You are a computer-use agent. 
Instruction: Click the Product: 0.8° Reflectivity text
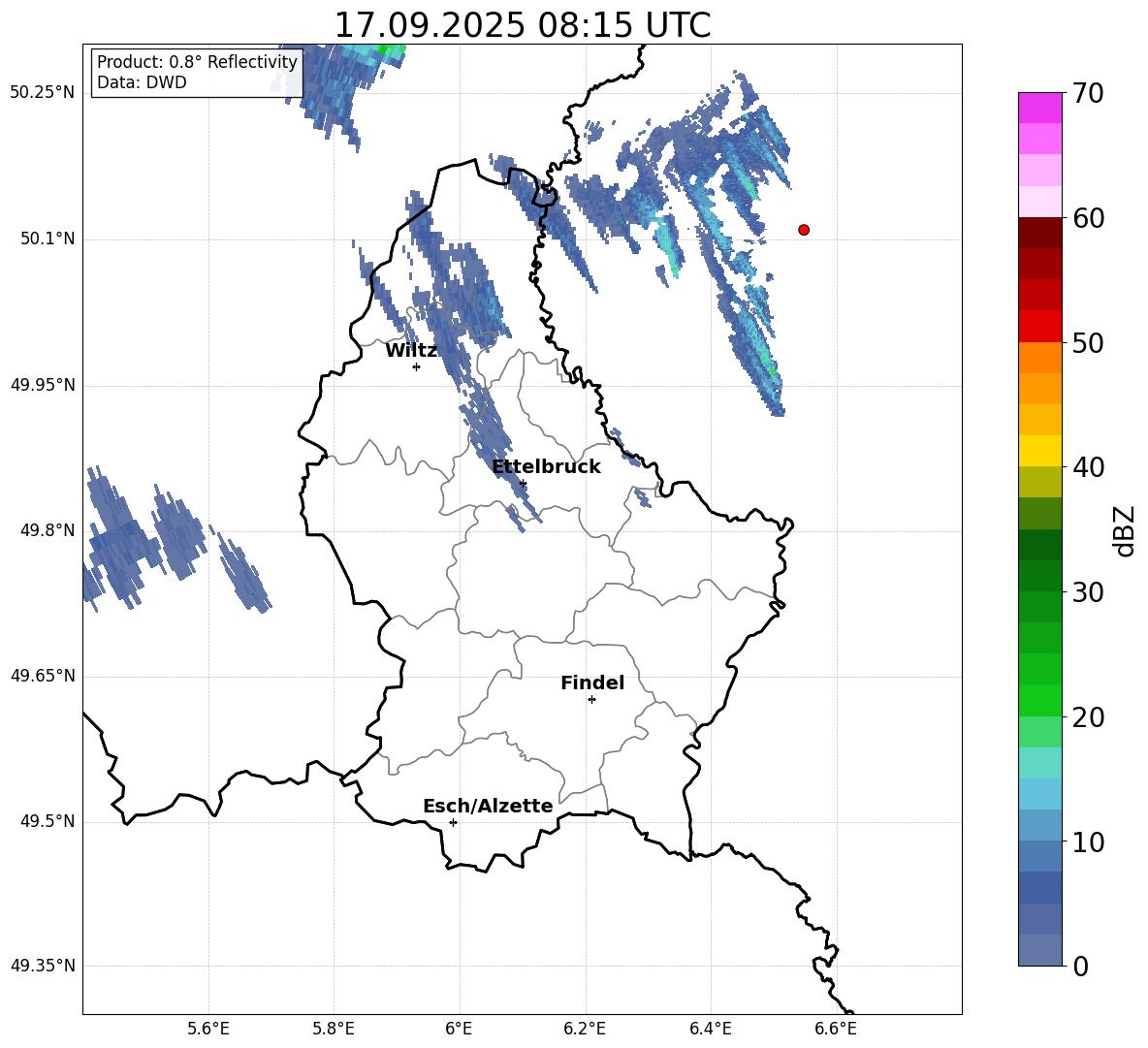click(197, 61)
